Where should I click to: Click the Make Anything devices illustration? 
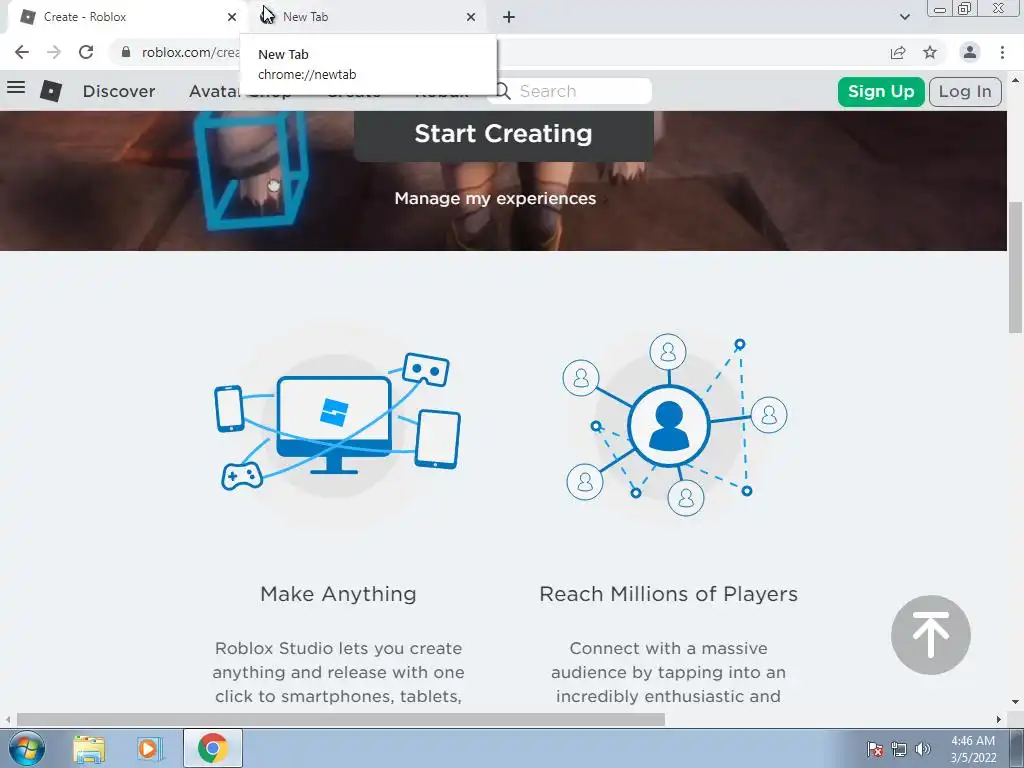[x=337, y=423]
